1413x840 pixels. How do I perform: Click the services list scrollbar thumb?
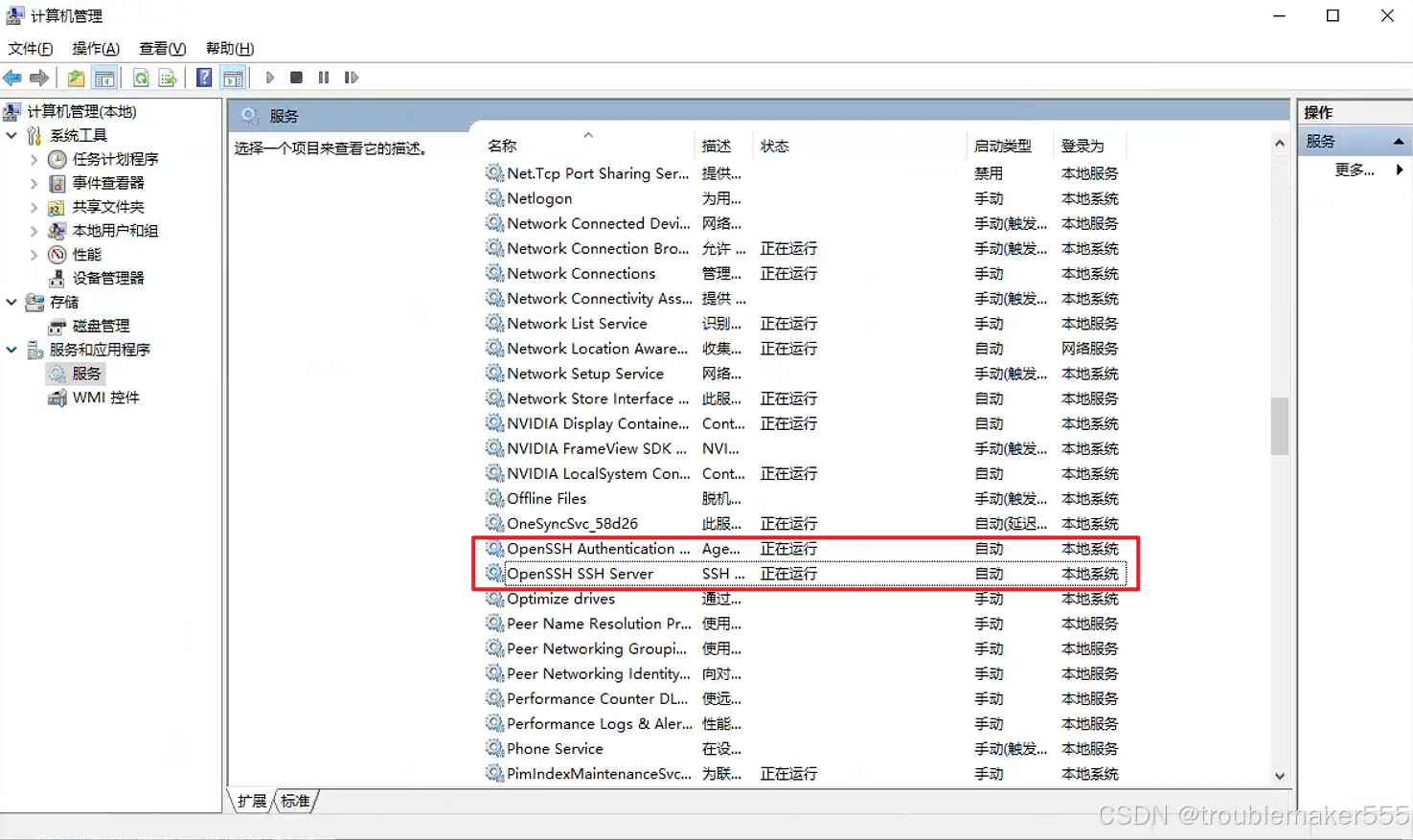pyautogui.click(x=1280, y=426)
